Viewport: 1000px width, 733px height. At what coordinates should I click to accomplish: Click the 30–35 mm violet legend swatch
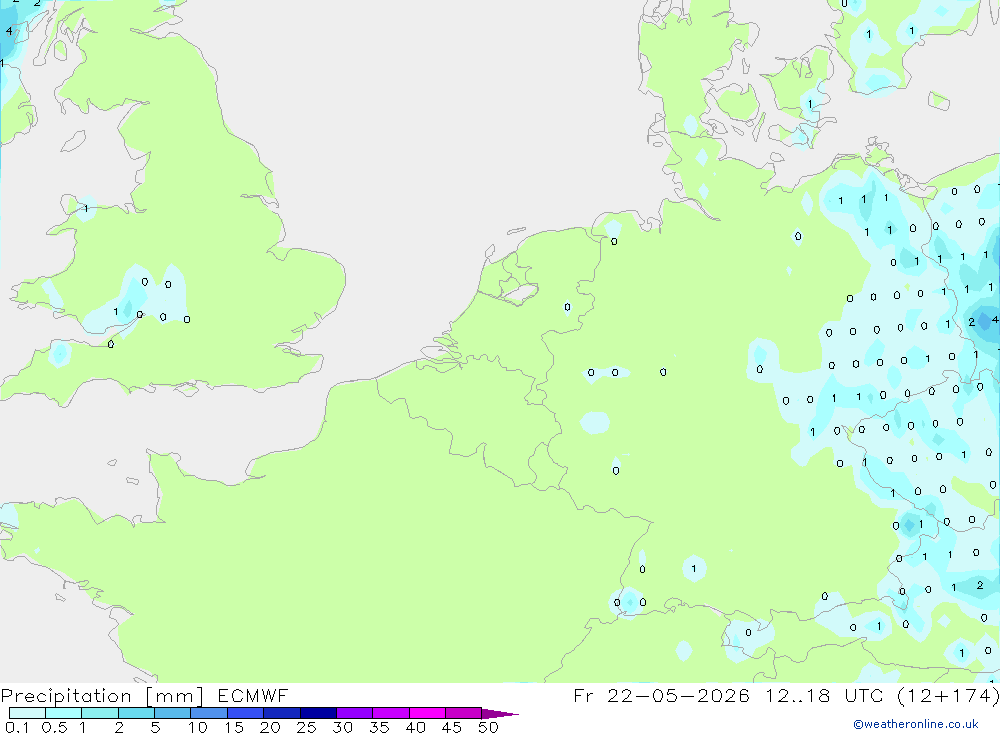(355, 713)
